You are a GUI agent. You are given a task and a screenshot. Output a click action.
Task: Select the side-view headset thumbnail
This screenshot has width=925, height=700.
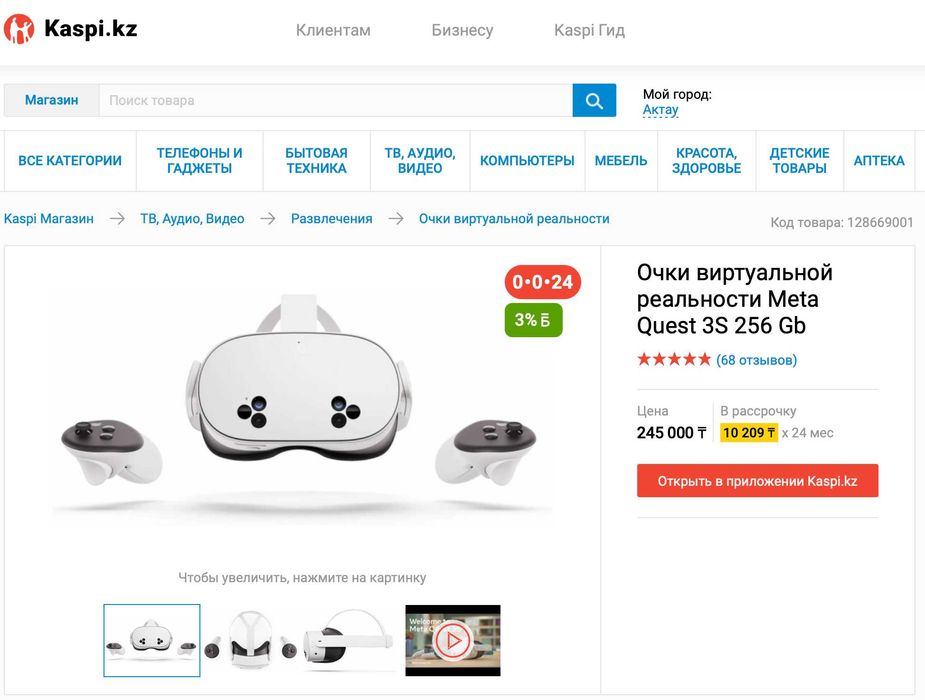pyautogui.click(x=348, y=640)
